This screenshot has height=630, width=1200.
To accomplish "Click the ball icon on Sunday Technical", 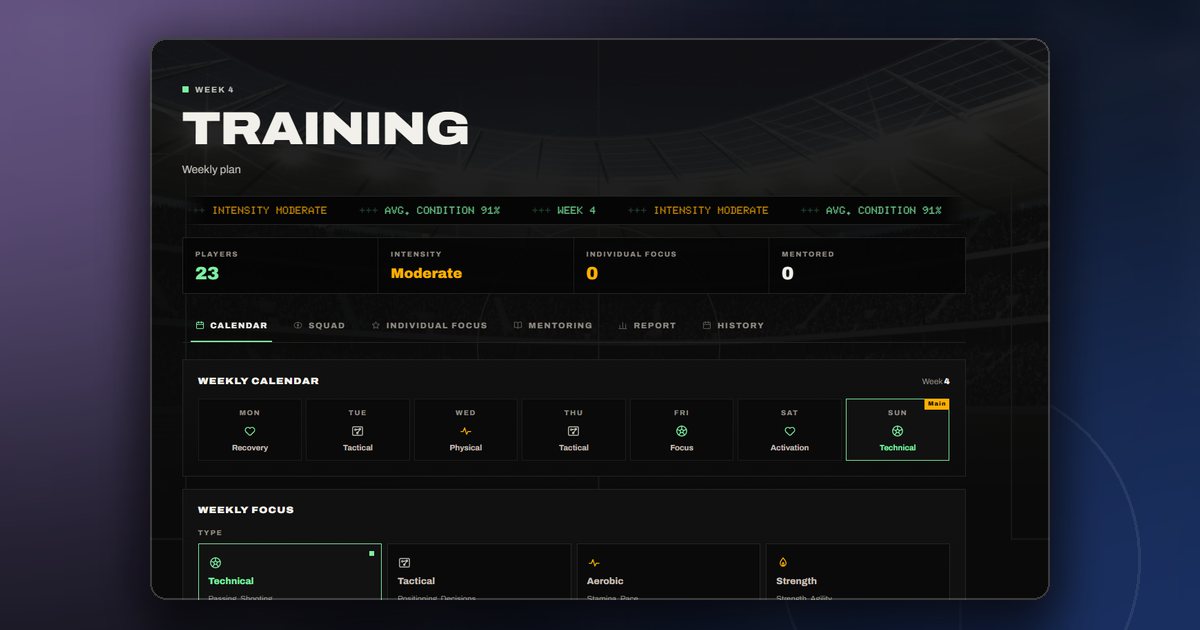I will [x=898, y=431].
